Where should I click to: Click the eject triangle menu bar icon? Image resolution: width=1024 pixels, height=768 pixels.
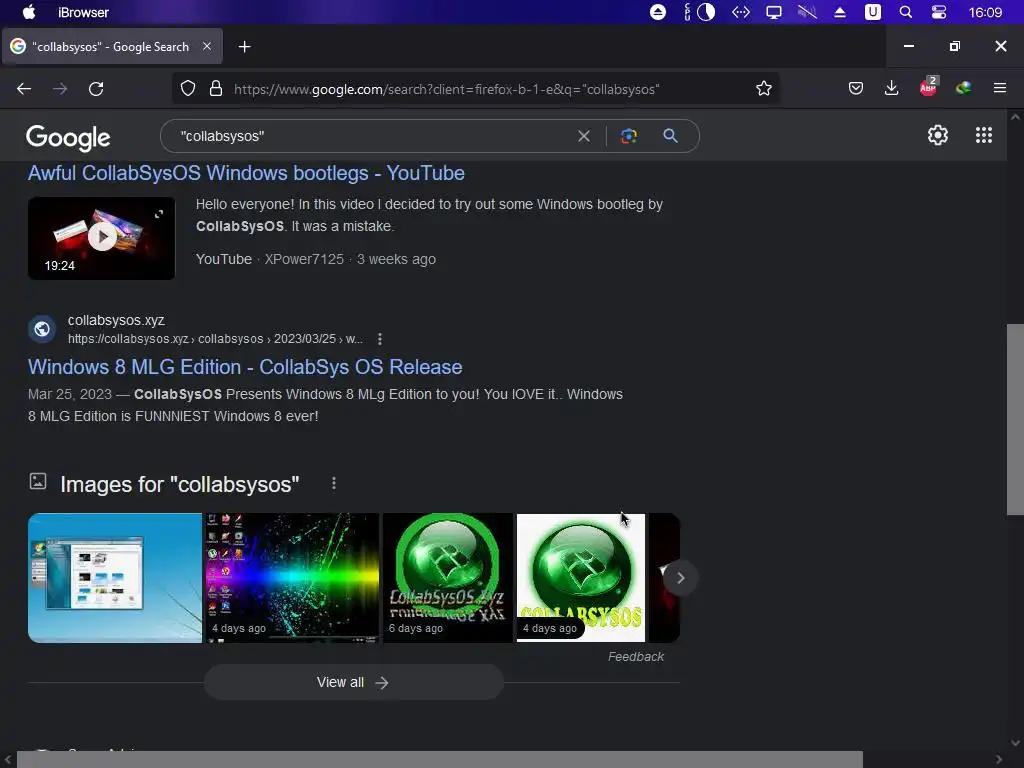click(x=840, y=12)
